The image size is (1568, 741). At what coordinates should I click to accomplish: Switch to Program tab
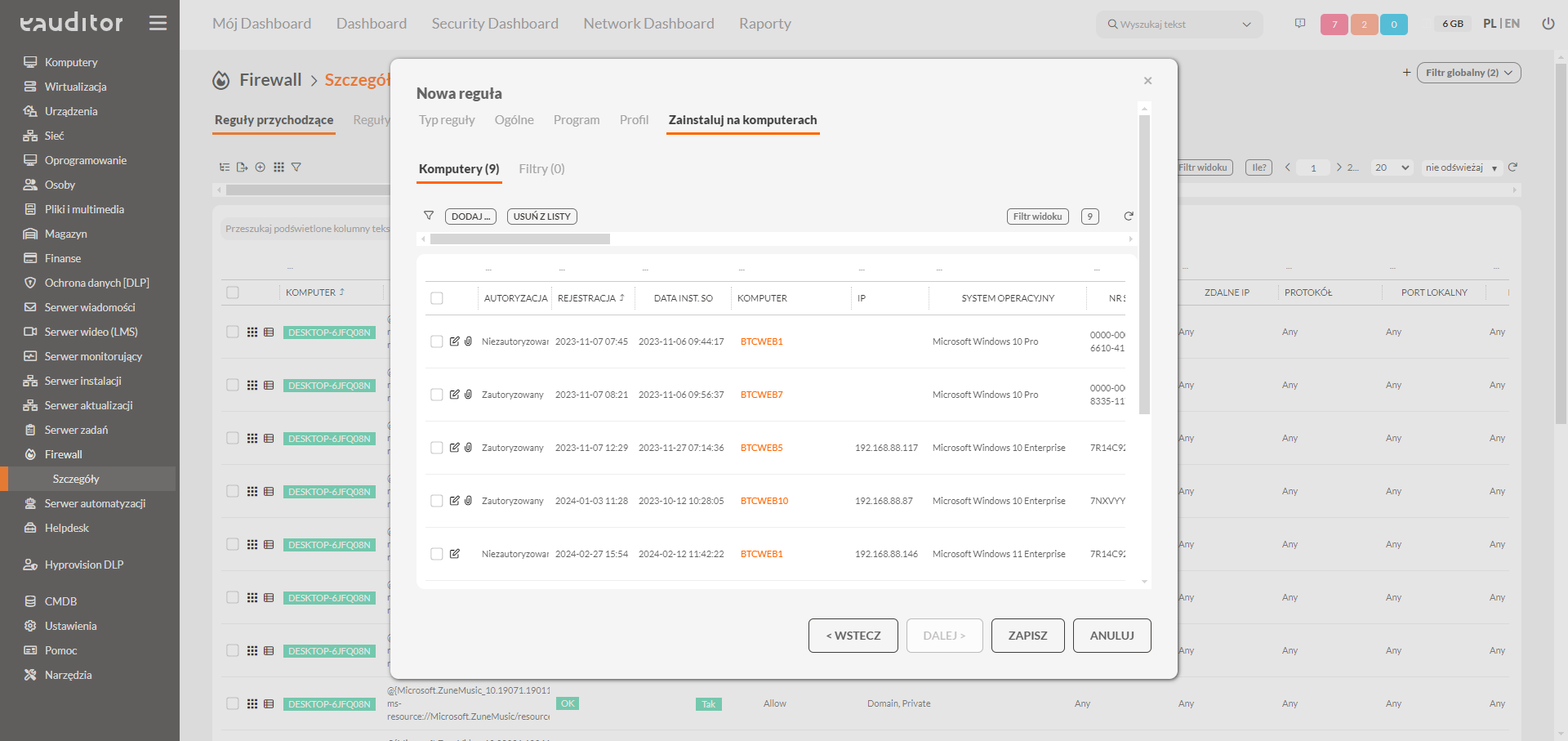point(577,120)
